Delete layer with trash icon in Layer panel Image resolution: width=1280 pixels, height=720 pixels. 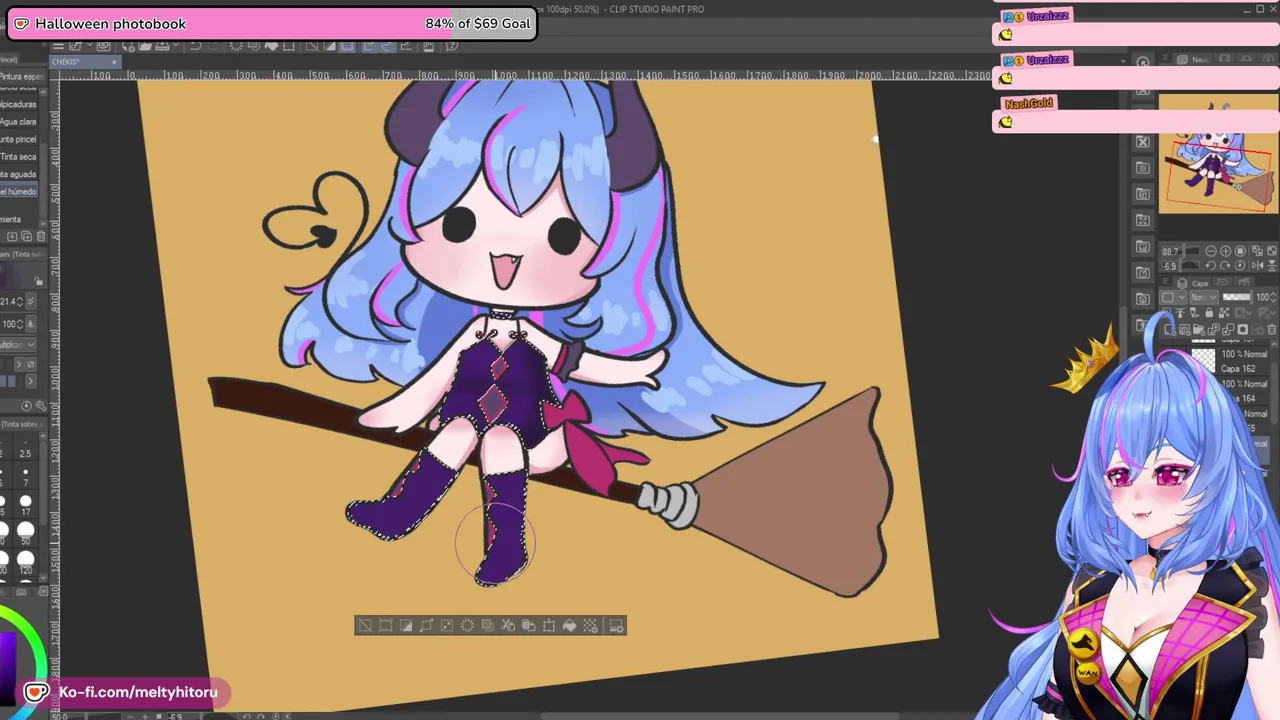point(1272,330)
